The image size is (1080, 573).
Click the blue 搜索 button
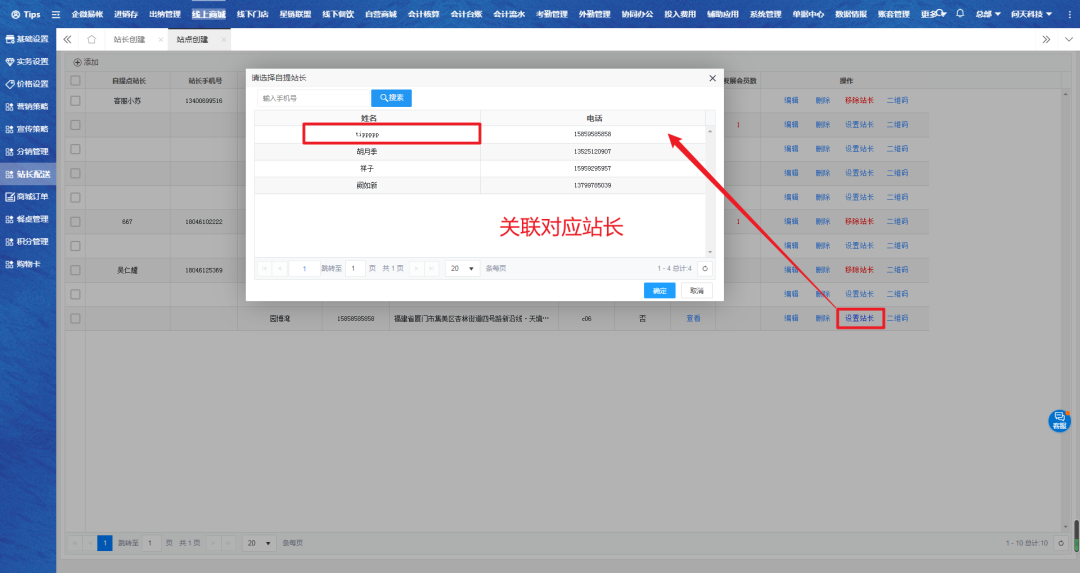391,98
